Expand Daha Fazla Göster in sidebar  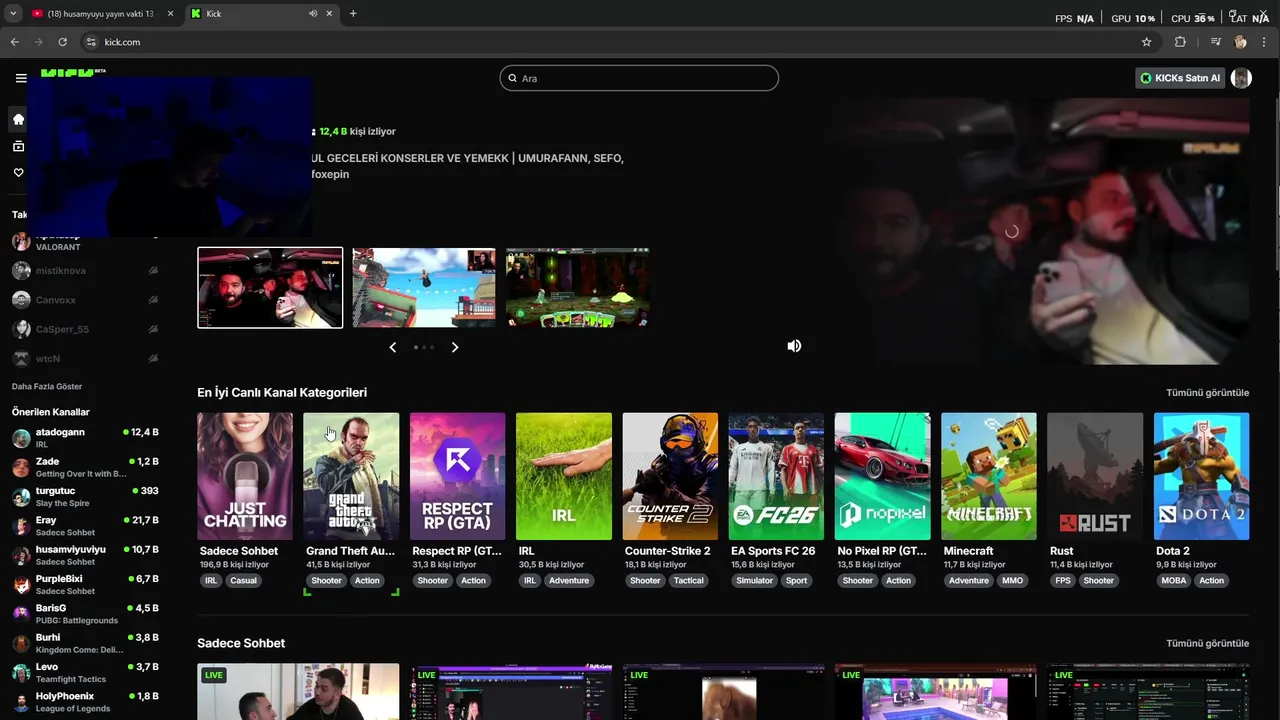coord(47,386)
